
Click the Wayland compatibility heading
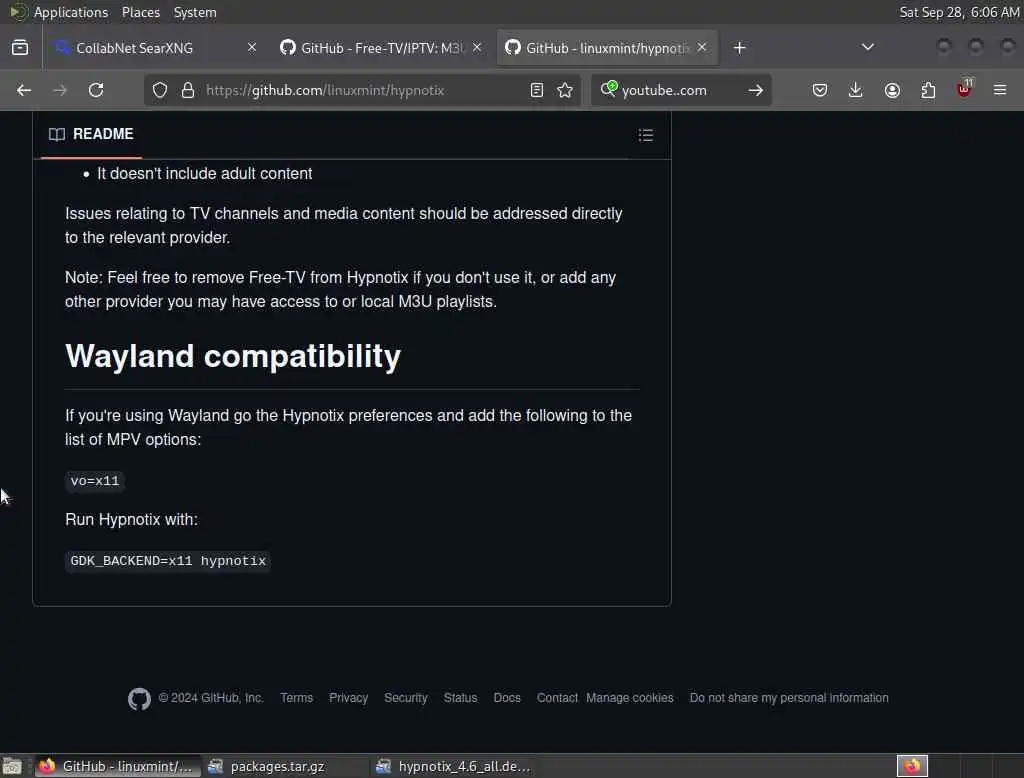tap(233, 357)
